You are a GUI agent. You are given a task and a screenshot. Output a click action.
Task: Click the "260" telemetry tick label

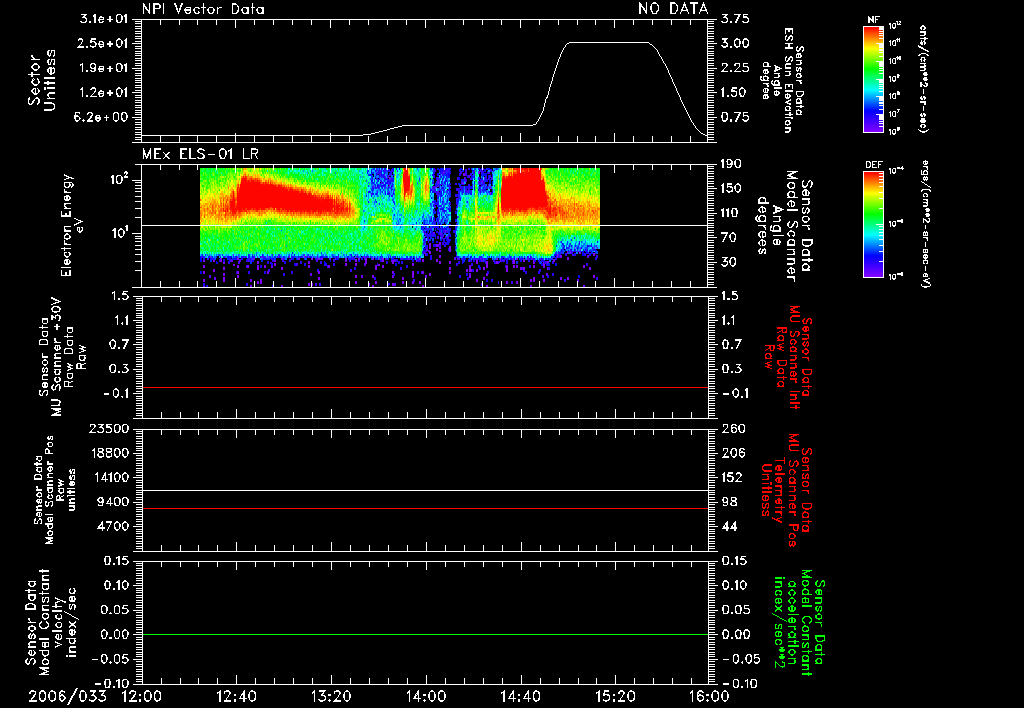(x=733, y=429)
